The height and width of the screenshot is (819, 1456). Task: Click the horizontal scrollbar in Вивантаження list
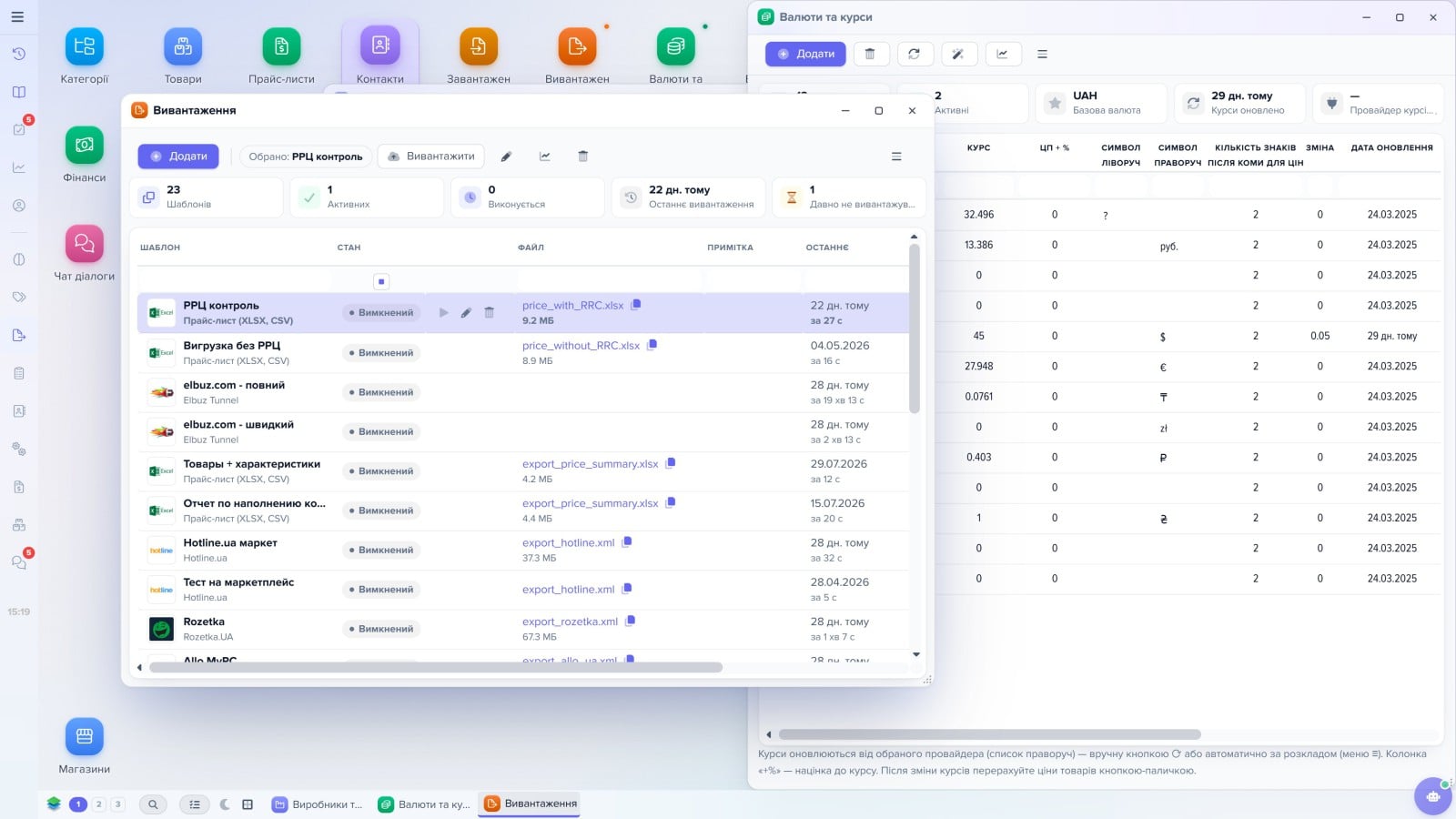pyautogui.click(x=436, y=668)
